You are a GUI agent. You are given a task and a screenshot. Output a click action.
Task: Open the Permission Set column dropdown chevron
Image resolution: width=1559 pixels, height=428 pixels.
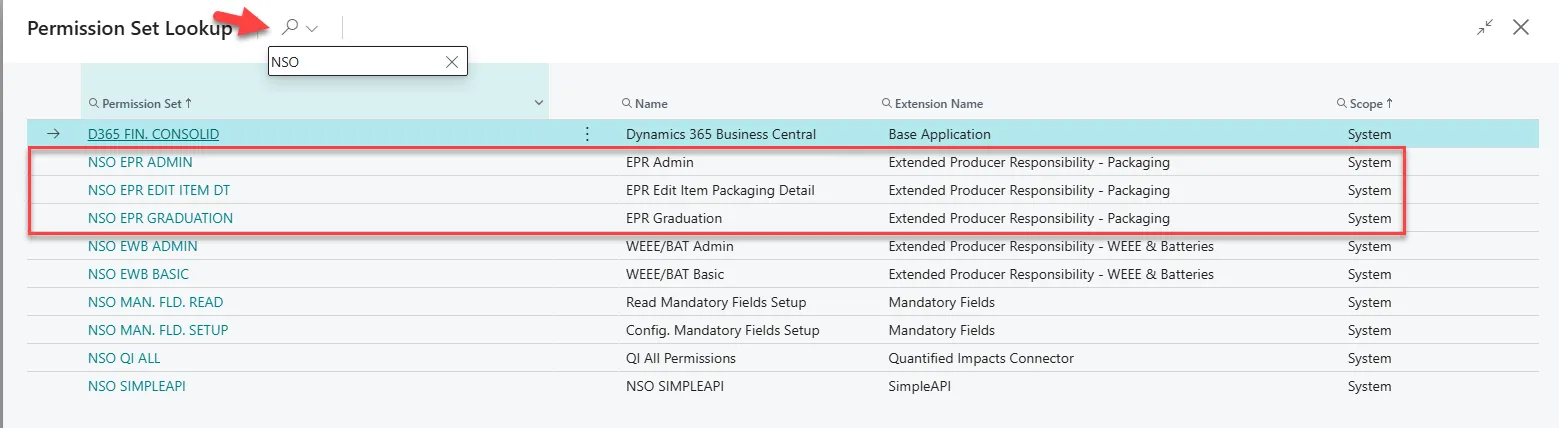pos(539,103)
